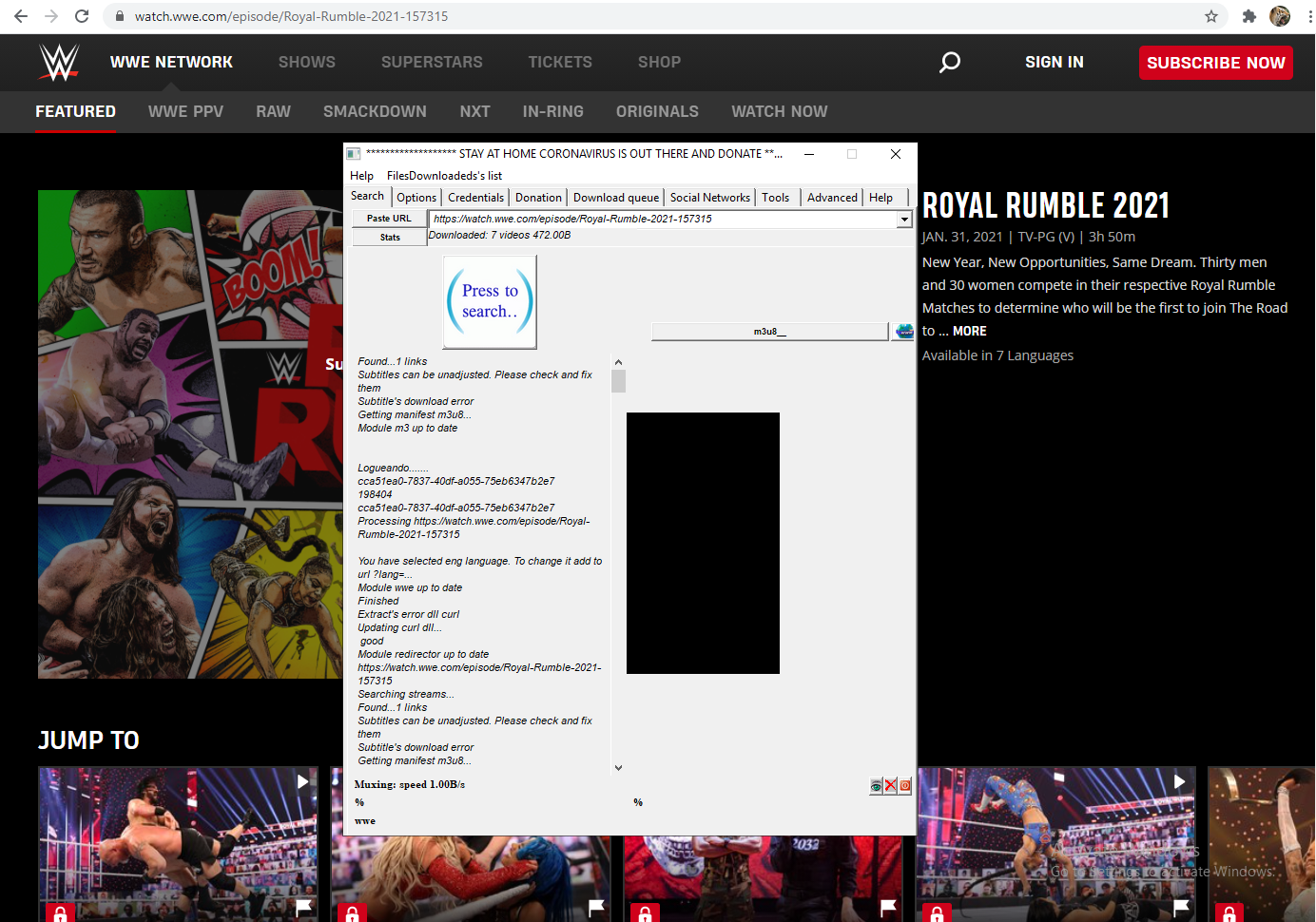Click SIGN IN on WWE site
Screen dimensions: 1316x922
click(1054, 62)
